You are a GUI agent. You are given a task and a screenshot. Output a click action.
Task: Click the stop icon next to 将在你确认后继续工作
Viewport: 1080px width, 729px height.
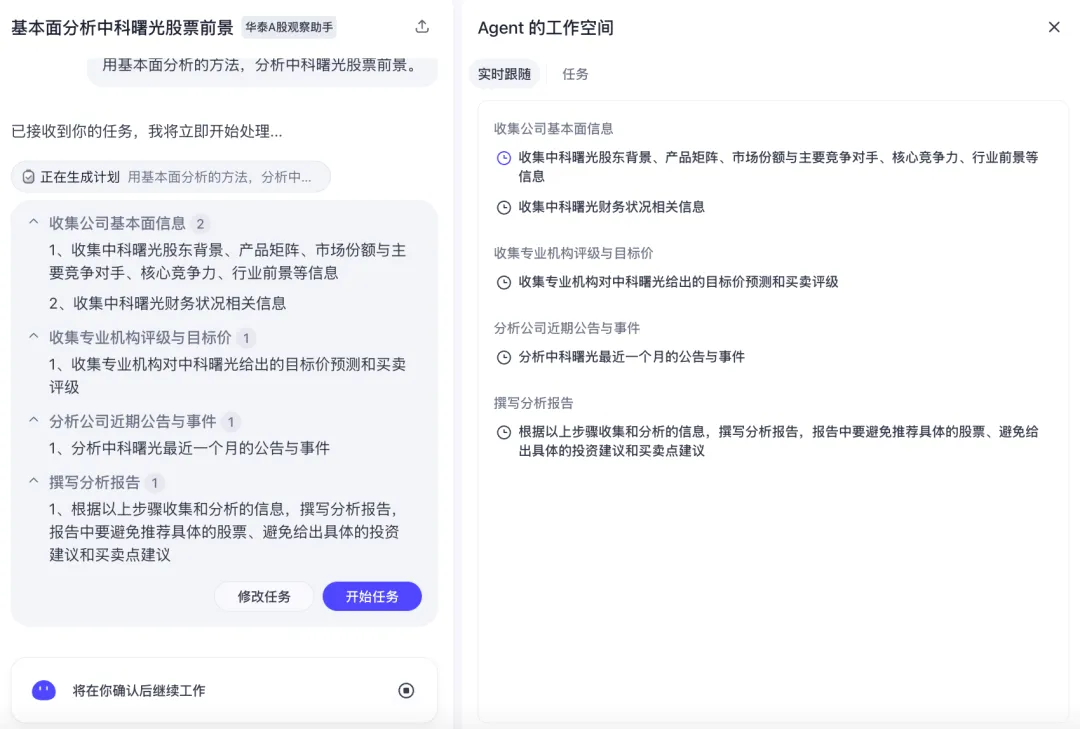pyautogui.click(x=406, y=690)
